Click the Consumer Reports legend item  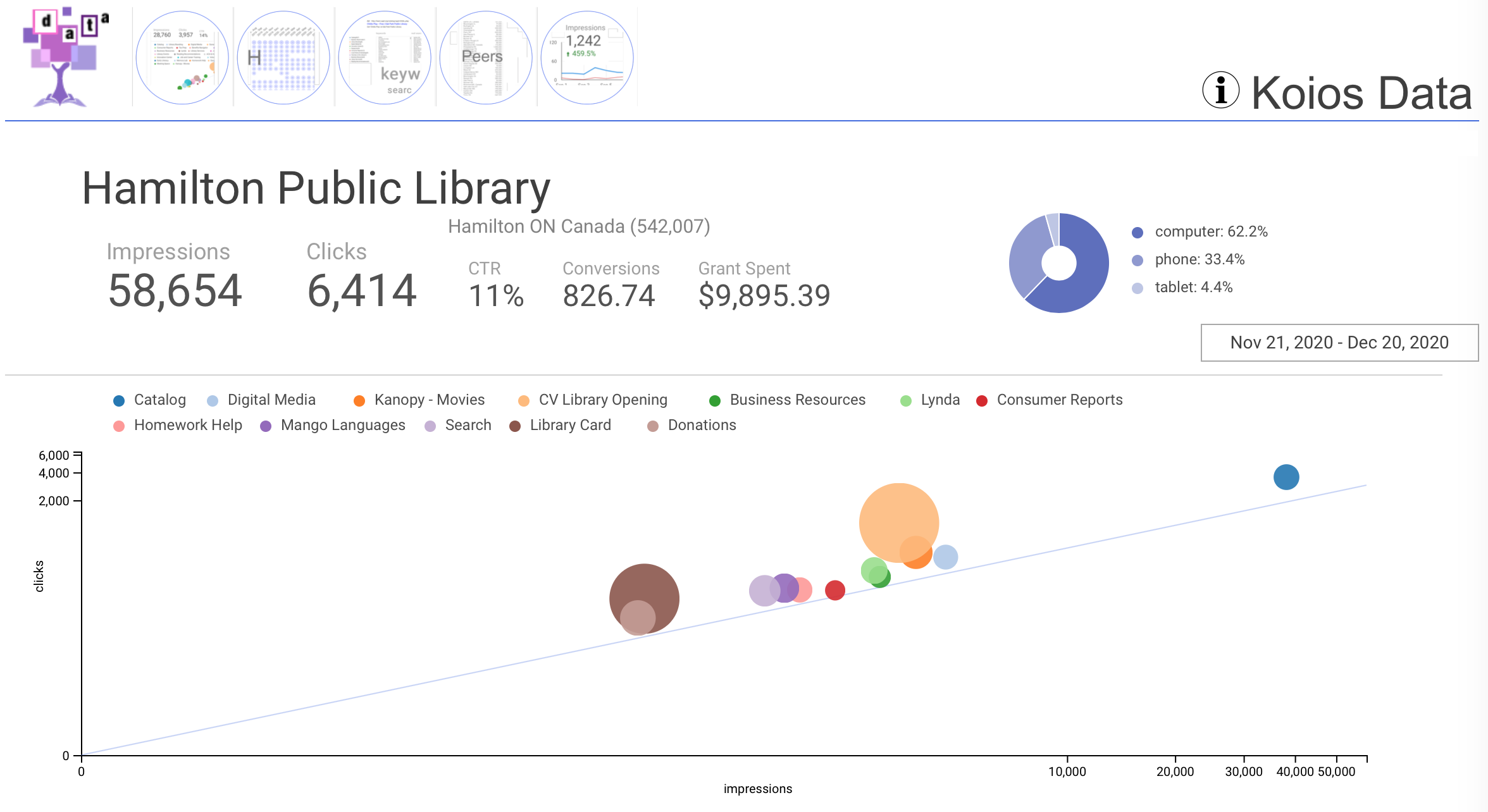point(1059,400)
